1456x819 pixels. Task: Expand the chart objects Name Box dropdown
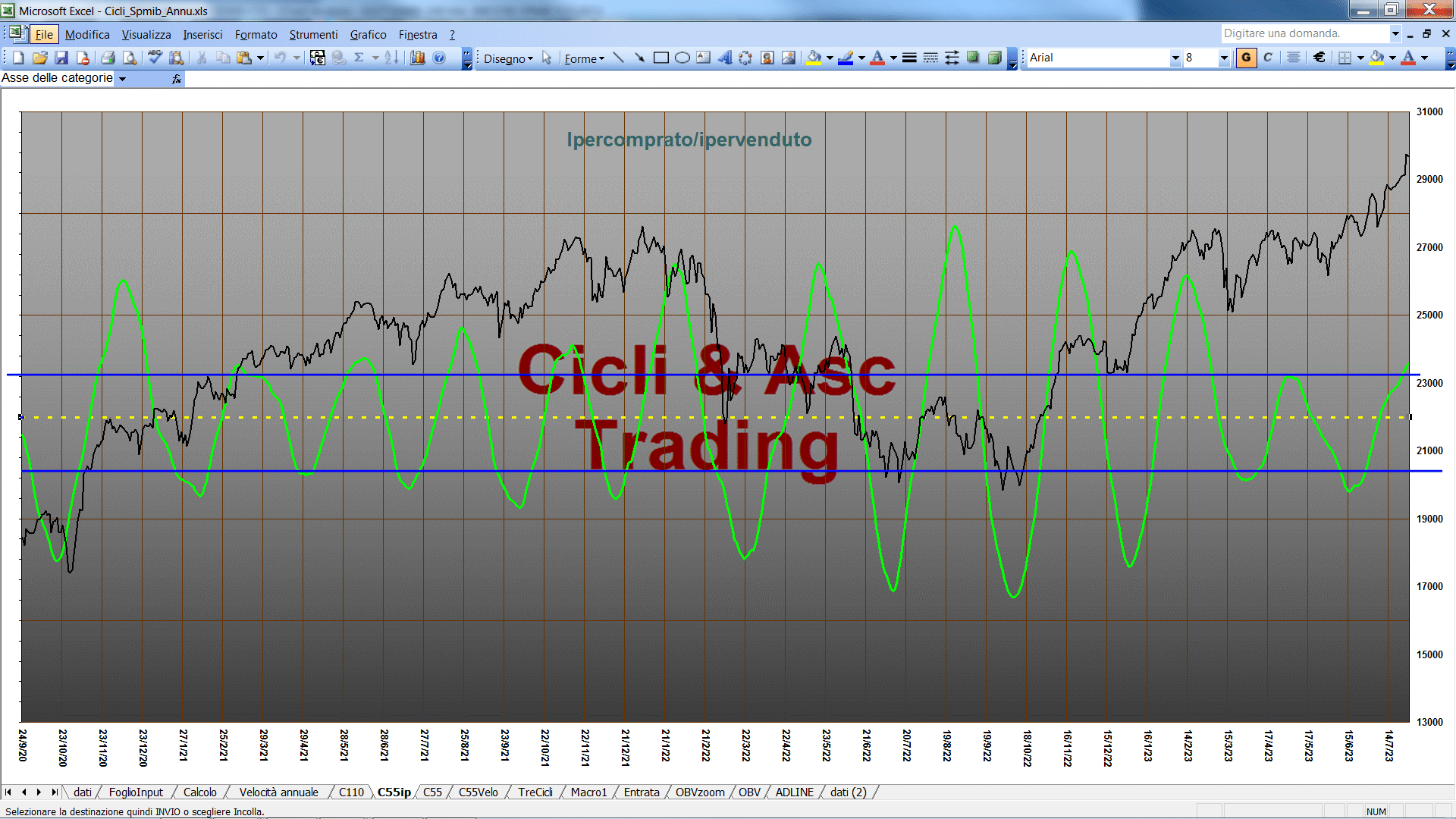[x=123, y=79]
